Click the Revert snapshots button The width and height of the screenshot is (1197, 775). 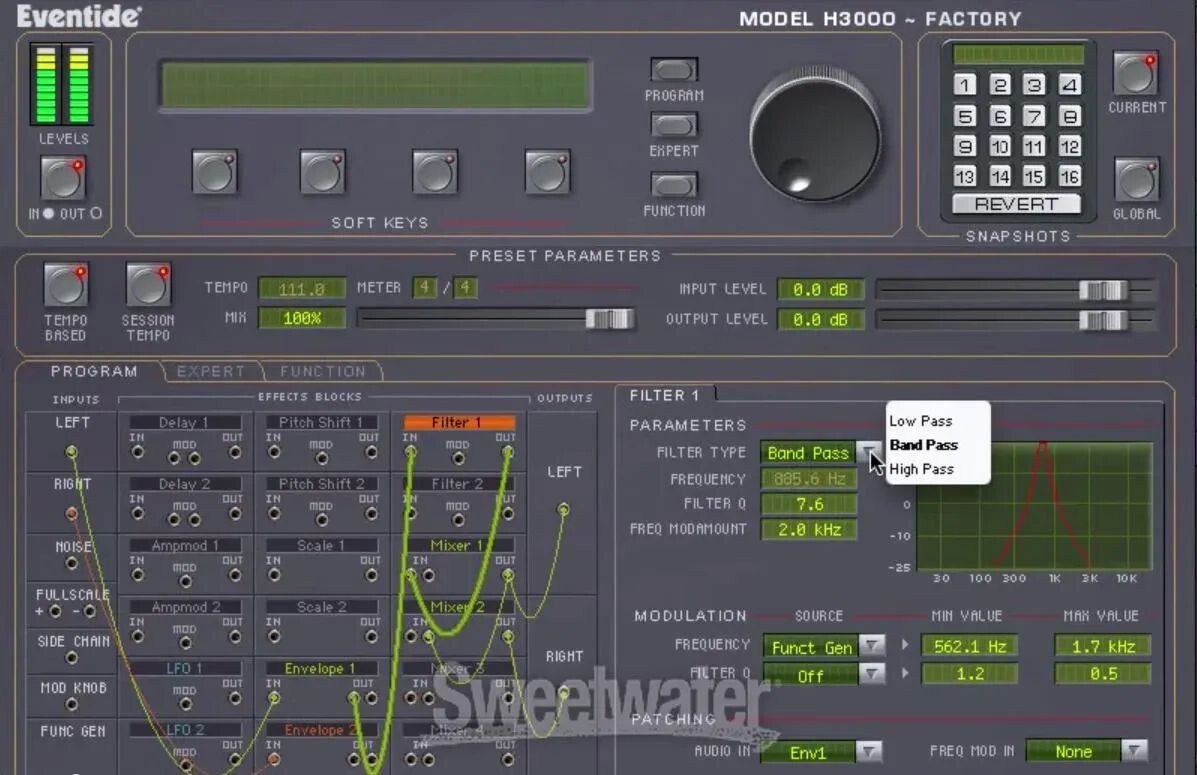[1016, 204]
